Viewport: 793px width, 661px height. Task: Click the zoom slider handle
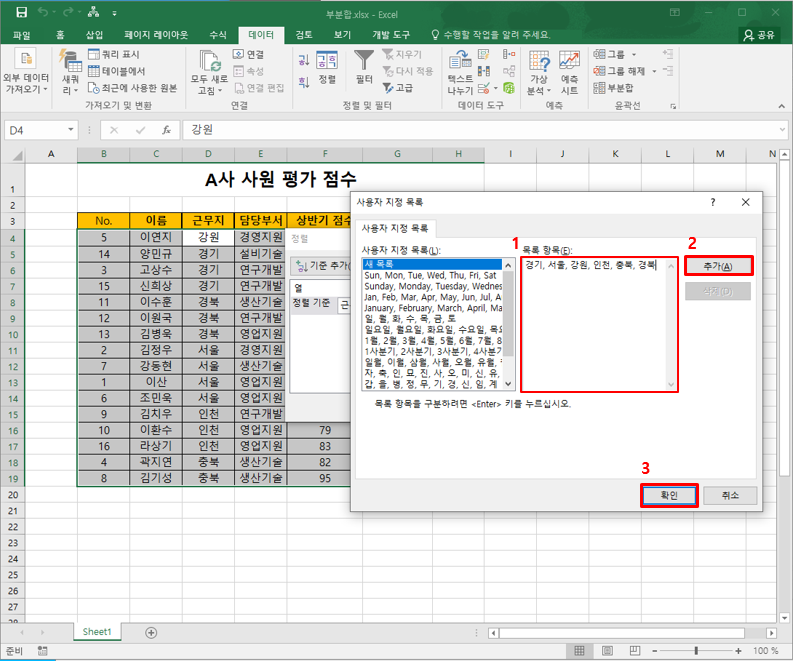click(696, 651)
